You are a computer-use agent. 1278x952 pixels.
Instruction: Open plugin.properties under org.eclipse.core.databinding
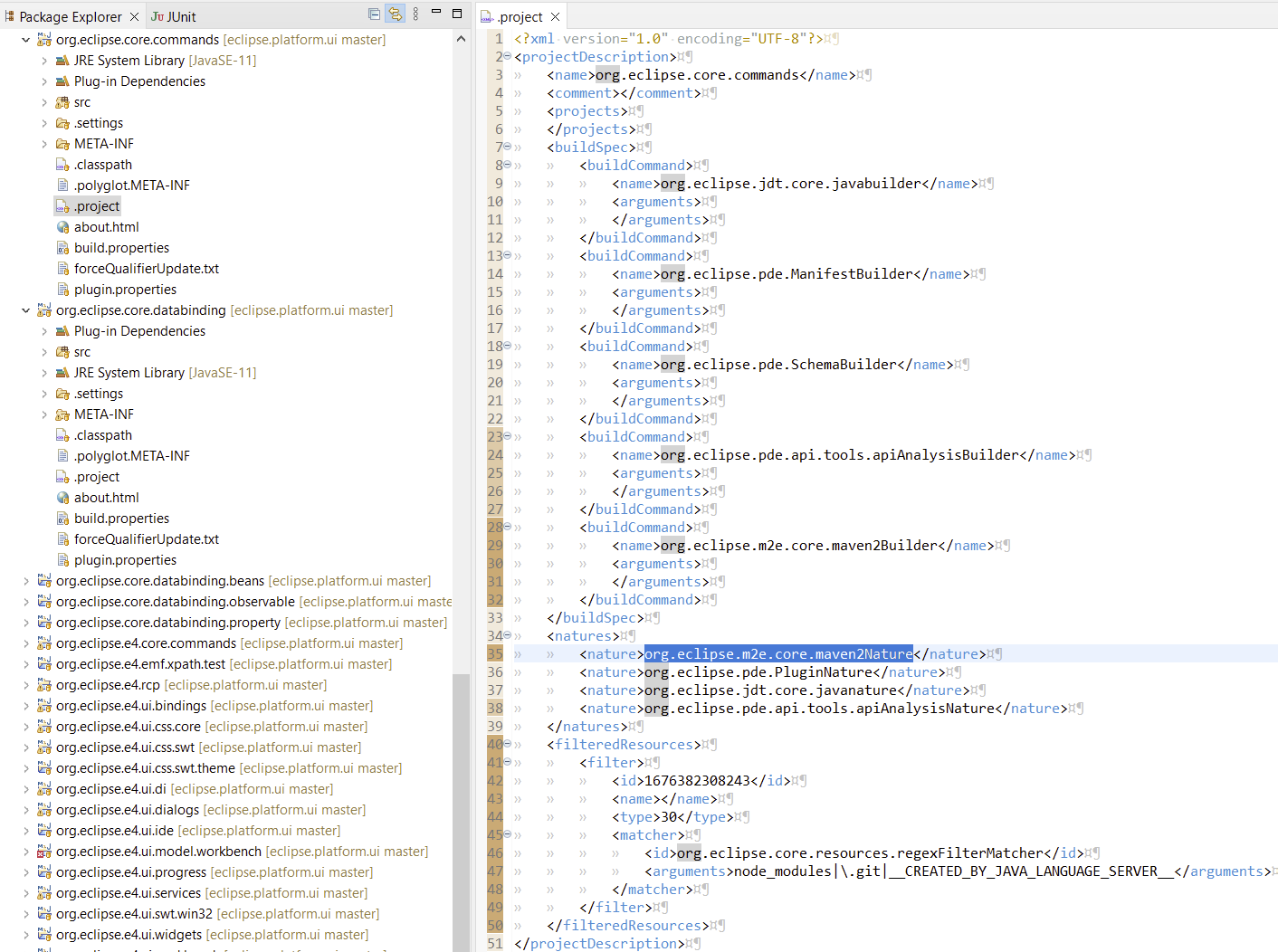tap(126, 559)
